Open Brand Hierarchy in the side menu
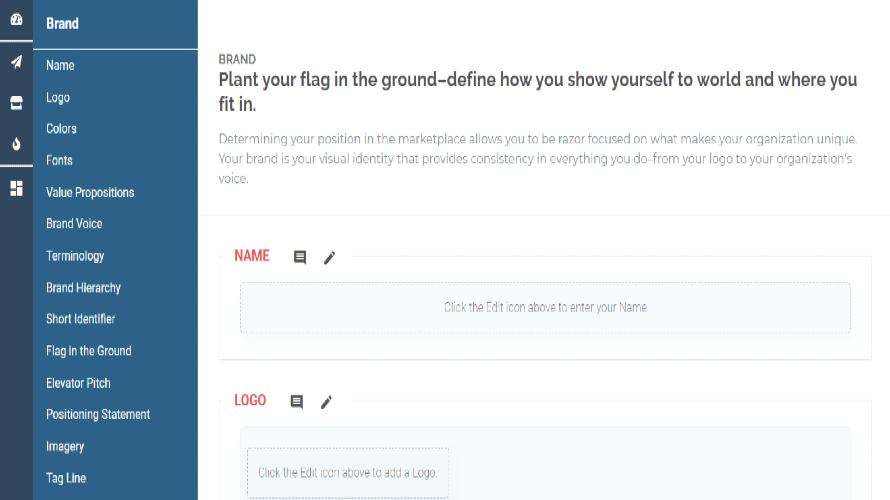Viewport: 890px width, 500px height. click(x=83, y=288)
